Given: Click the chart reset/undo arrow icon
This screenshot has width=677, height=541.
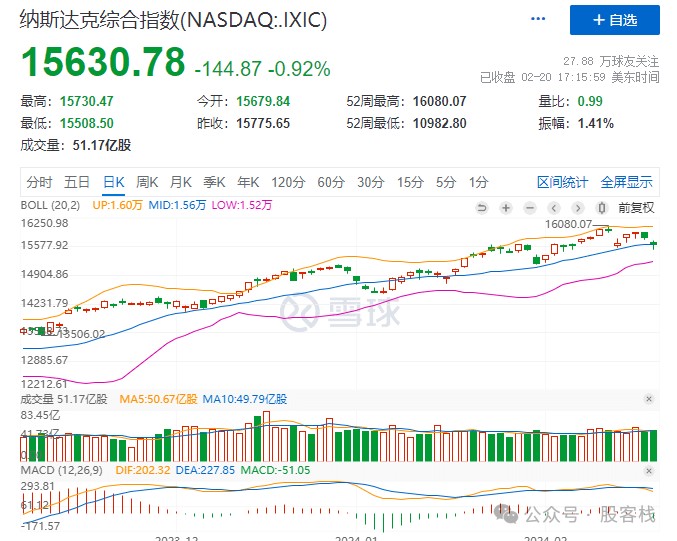Looking at the screenshot, I should pos(481,208).
